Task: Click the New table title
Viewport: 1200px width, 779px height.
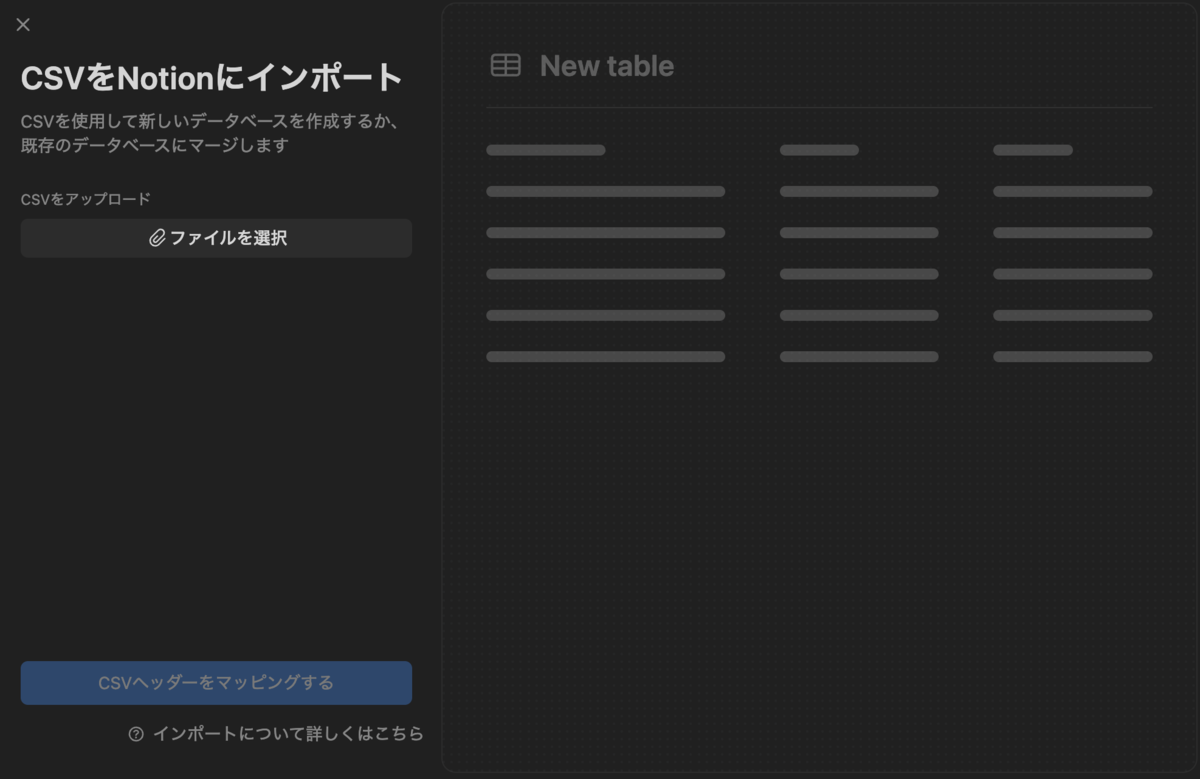Action: point(607,66)
